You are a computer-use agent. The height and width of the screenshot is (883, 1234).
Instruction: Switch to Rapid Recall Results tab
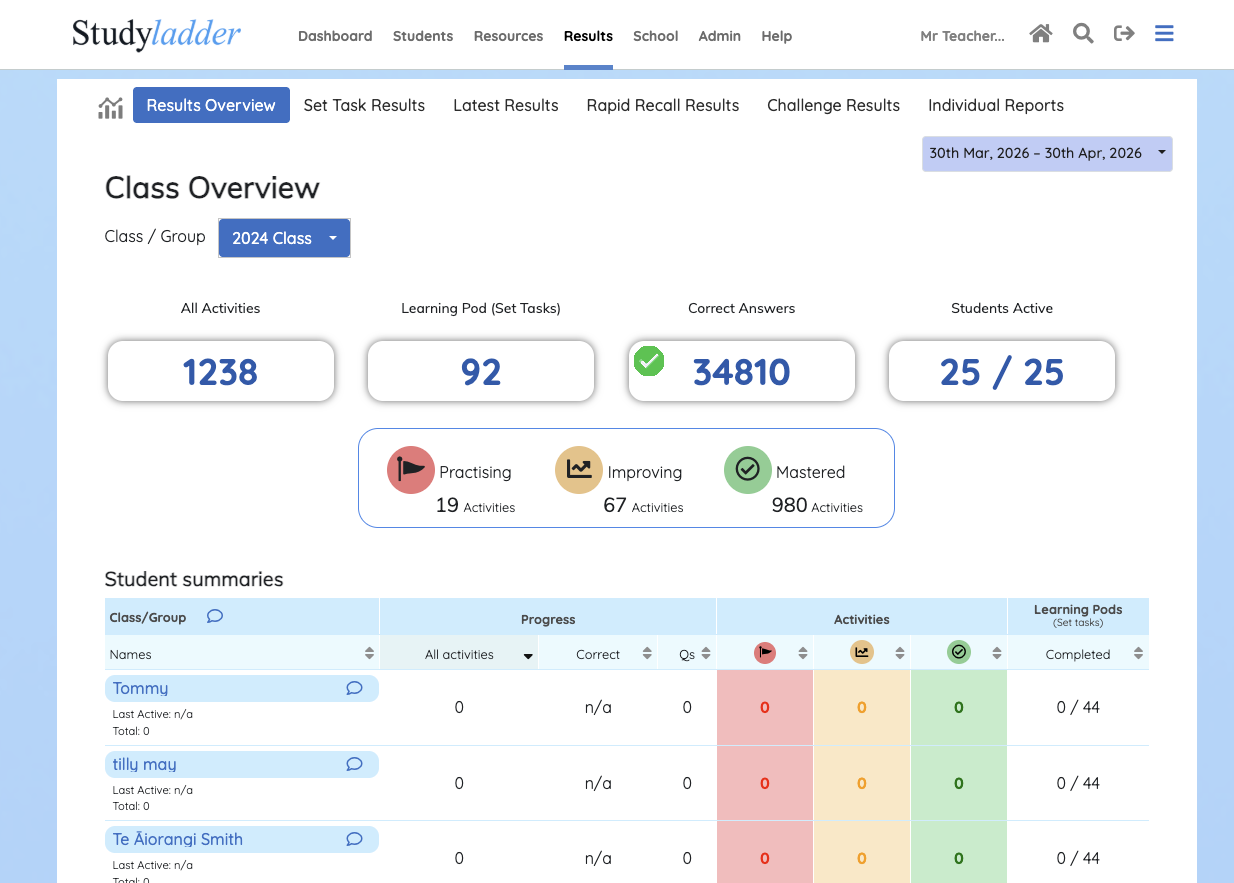click(663, 105)
